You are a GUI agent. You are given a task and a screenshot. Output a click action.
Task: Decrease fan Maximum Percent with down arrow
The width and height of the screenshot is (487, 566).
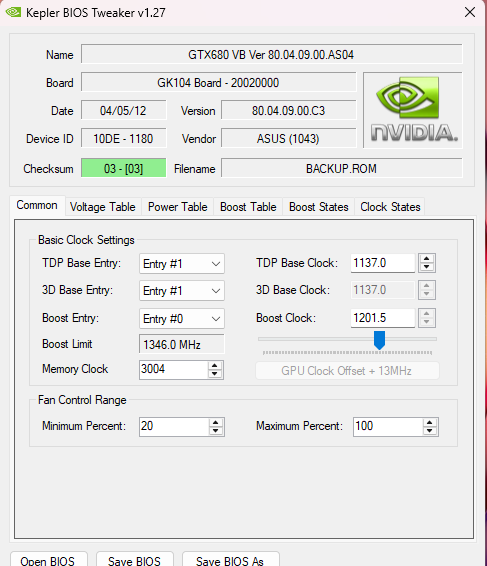pyautogui.click(x=430, y=431)
